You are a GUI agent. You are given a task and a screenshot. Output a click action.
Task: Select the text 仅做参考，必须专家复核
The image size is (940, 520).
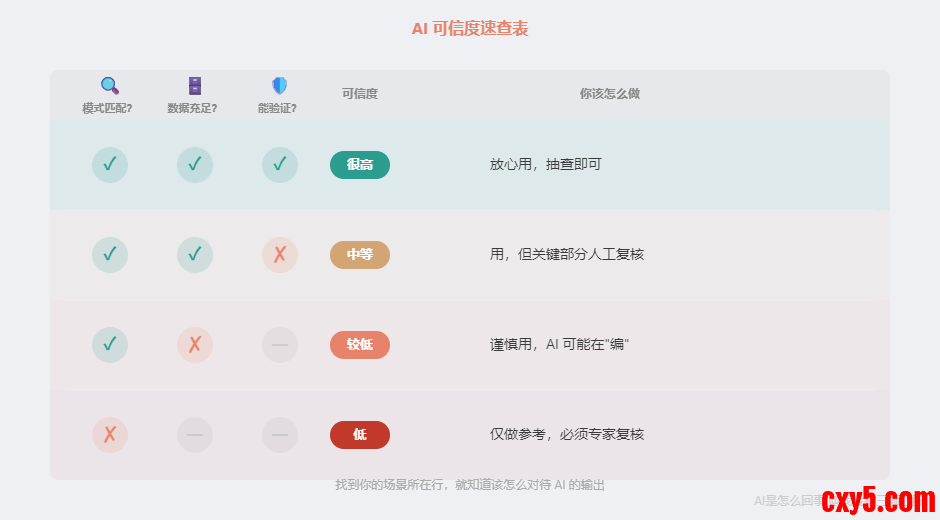point(567,435)
